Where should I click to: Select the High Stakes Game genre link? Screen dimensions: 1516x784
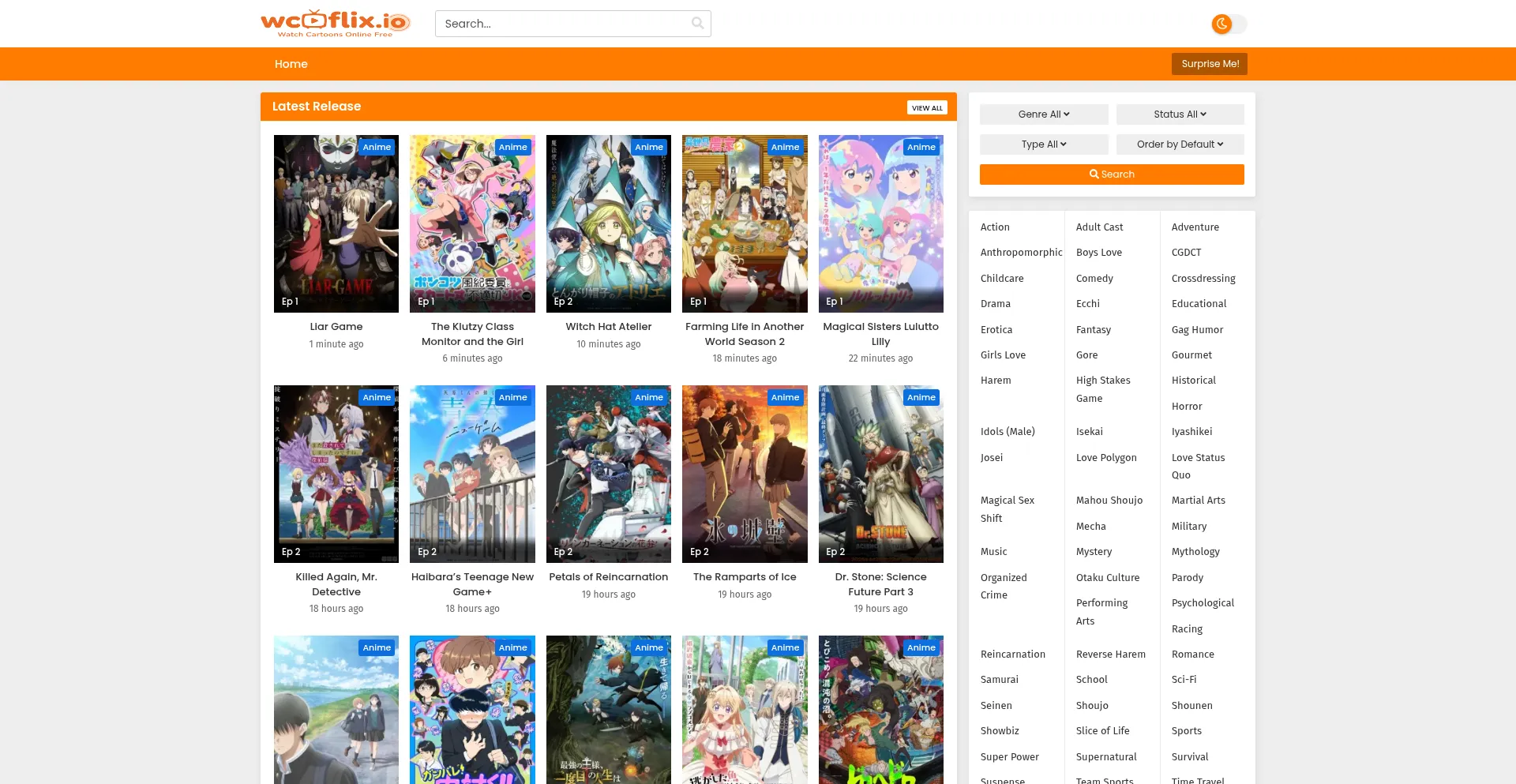click(x=1102, y=389)
